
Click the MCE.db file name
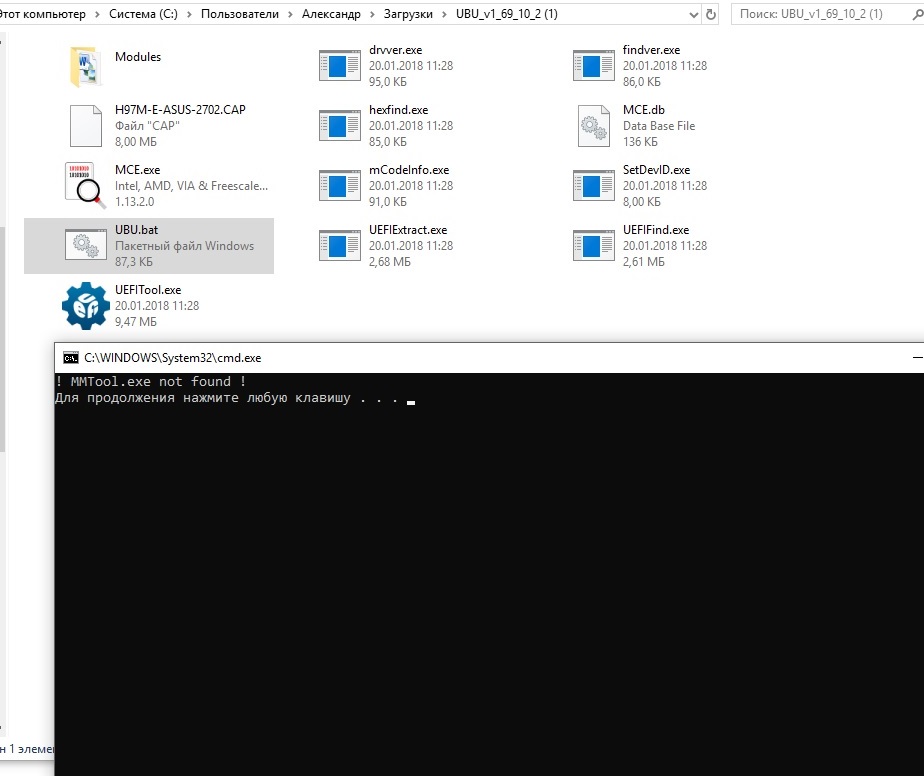coord(644,110)
